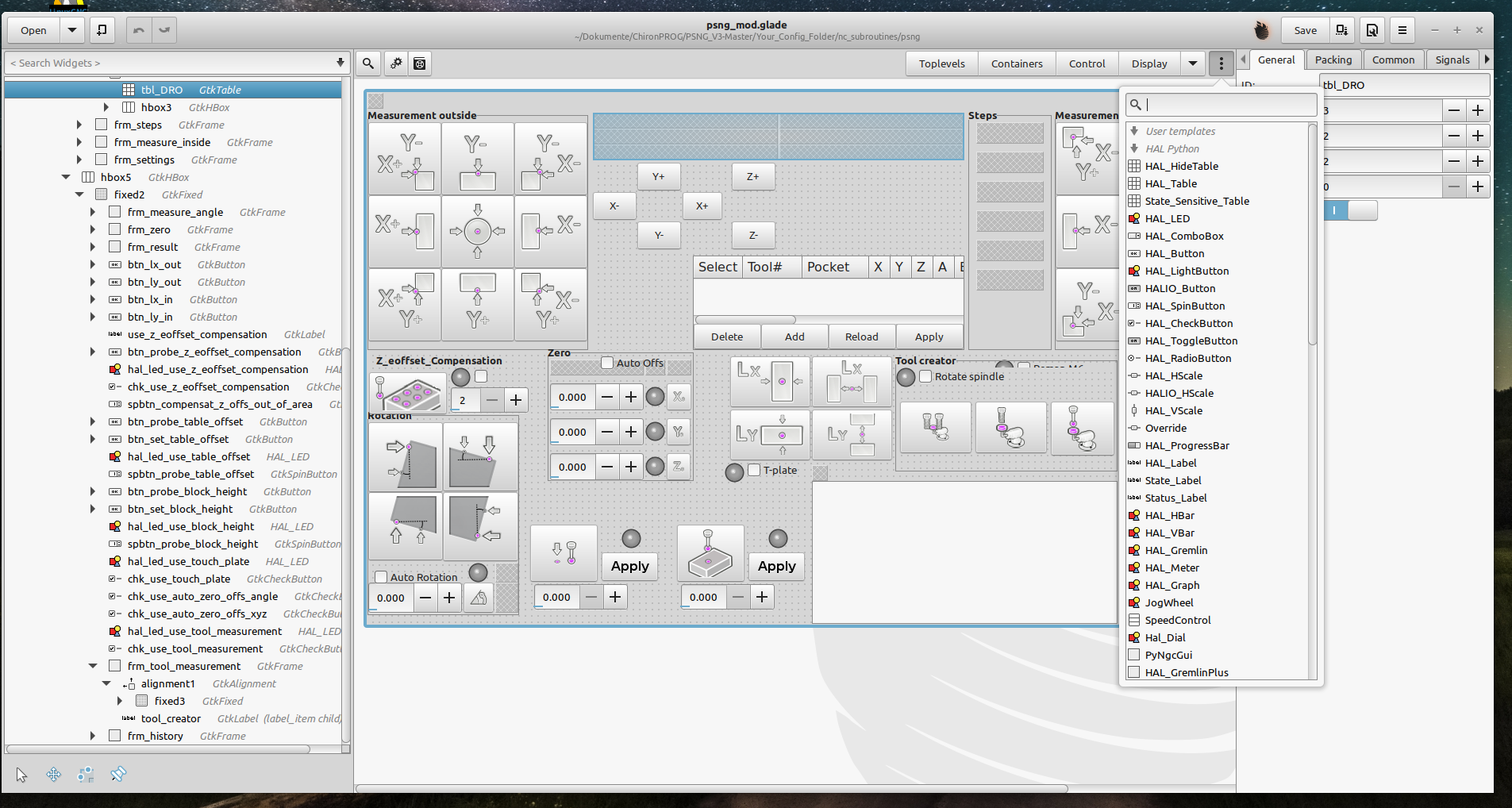Toggle the Auto Offs checkbox
1512x808 pixels.
tap(607, 363)
